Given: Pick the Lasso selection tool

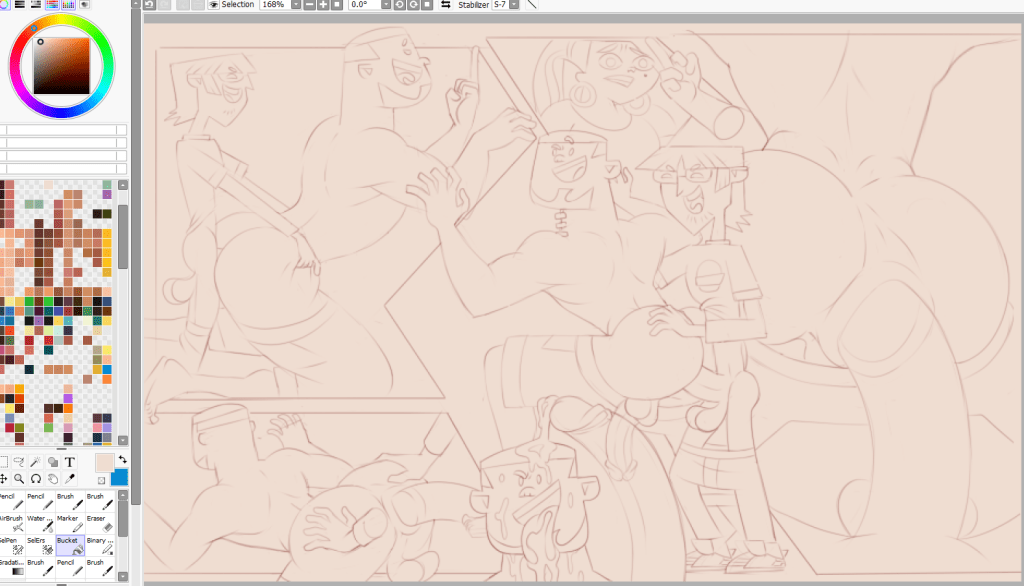Looking at the screenshot, I should click(19, 462).
